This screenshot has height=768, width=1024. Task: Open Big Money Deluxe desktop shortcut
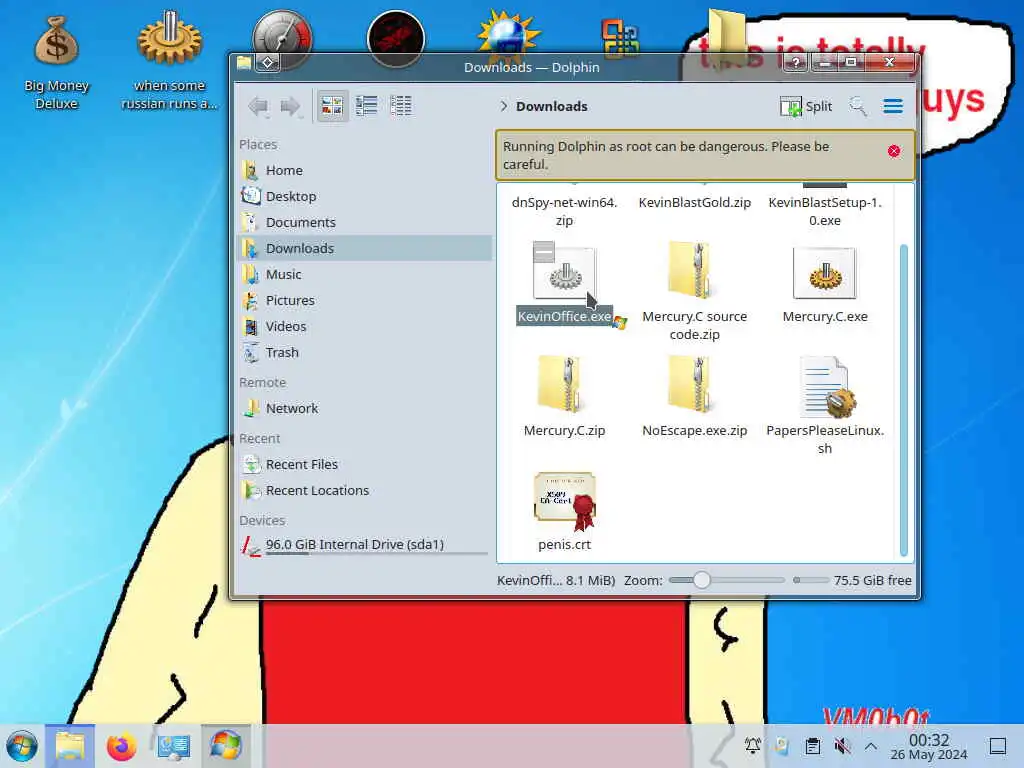(x=56, y=64)
